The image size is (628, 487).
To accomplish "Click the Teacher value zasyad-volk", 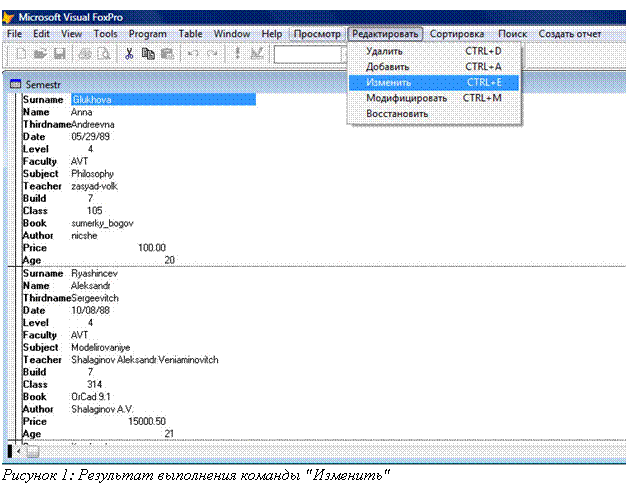I will coord(95,186).
